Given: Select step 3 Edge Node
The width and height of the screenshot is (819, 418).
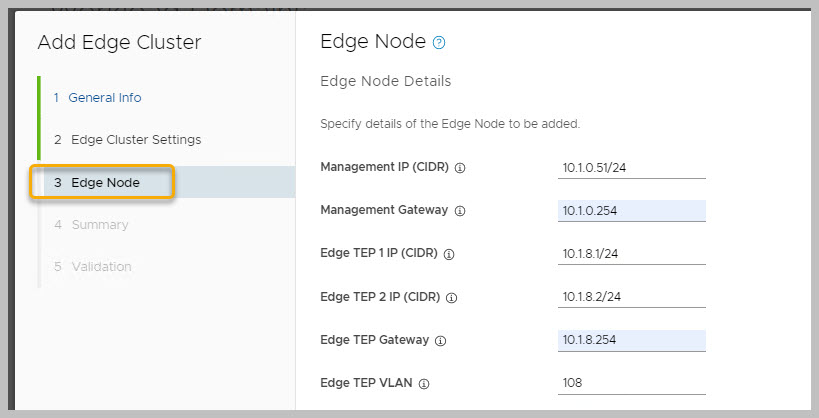Looking at the screenshot, I should coord(105,183).
